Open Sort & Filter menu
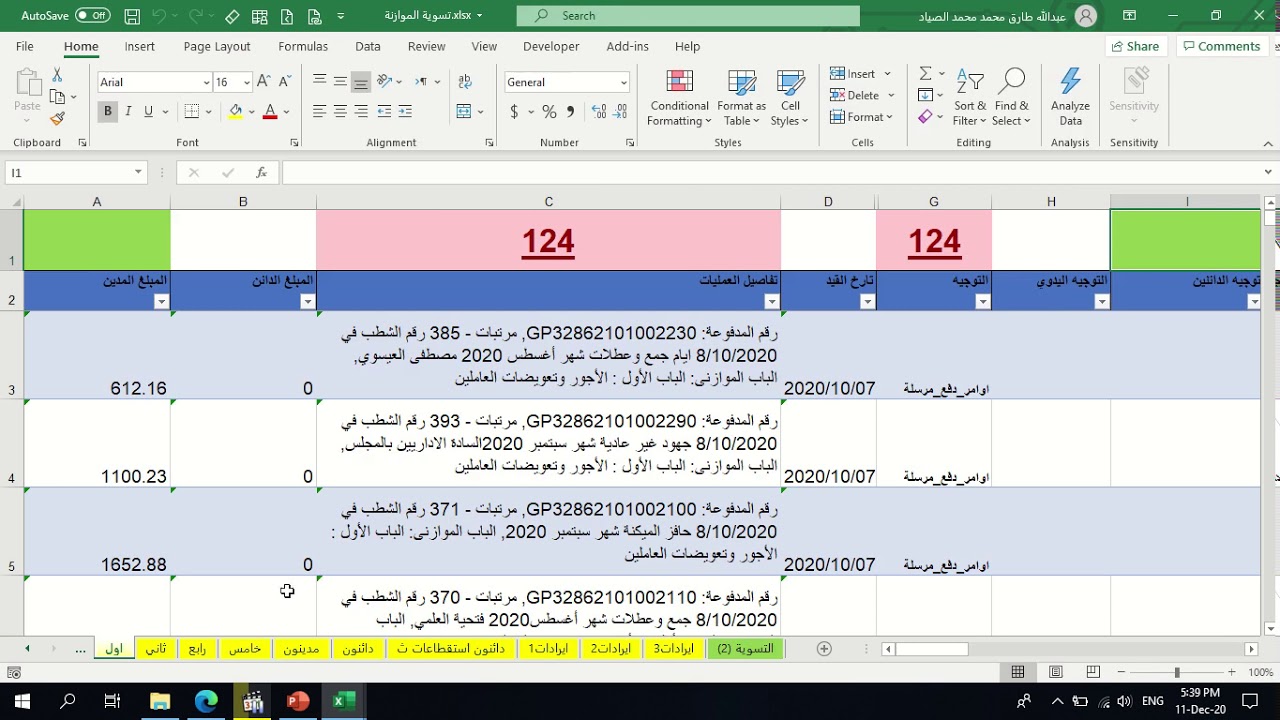The width and height of the screenshot is (1280, 720). click(x=969, y=98)
